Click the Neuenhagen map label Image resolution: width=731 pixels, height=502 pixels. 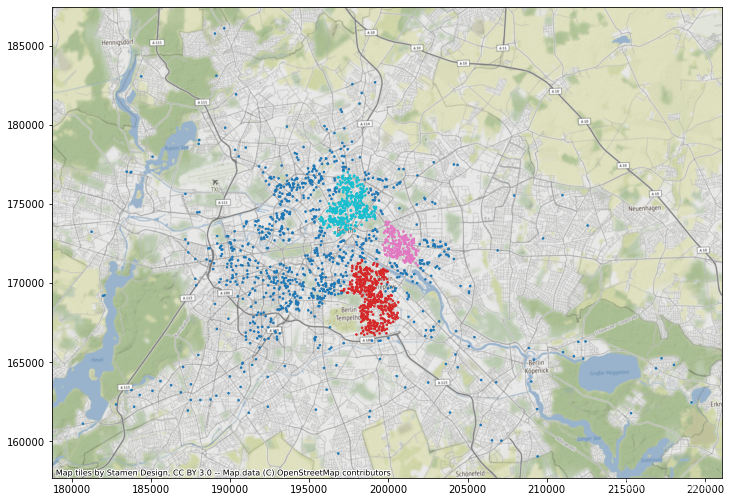[x=645, y=208]
